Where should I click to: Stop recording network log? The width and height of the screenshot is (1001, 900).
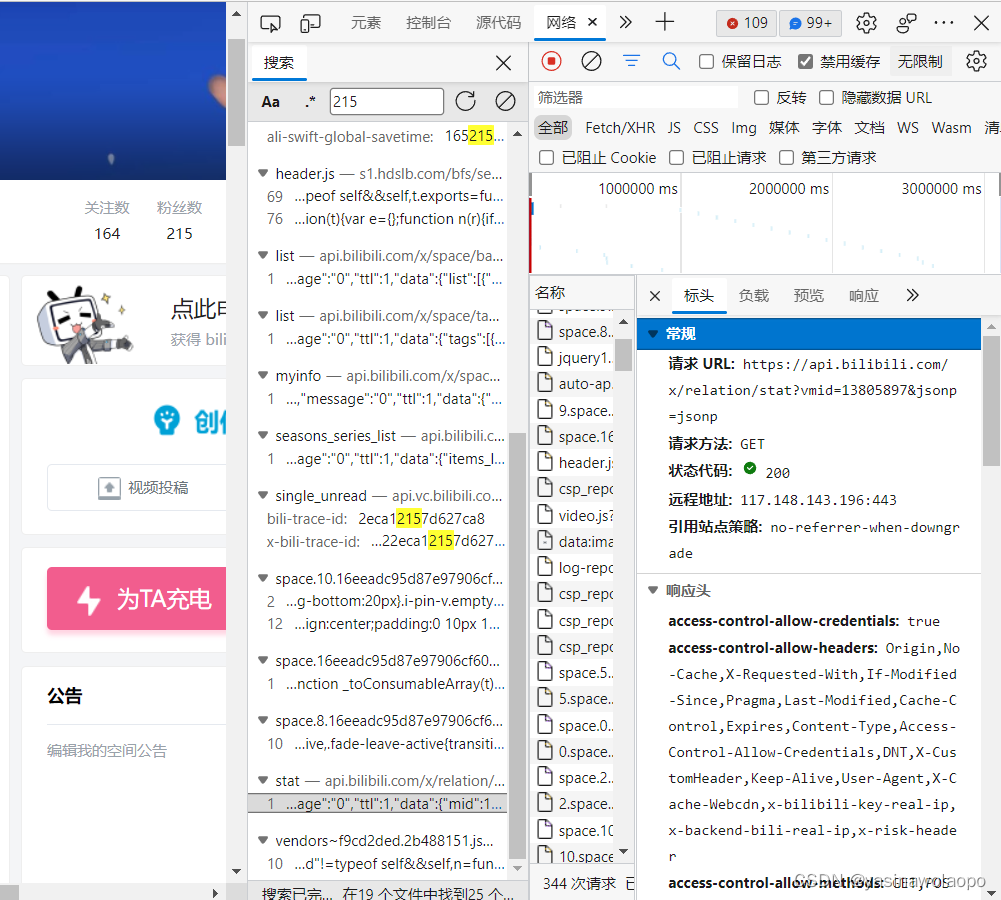[552, 61]
